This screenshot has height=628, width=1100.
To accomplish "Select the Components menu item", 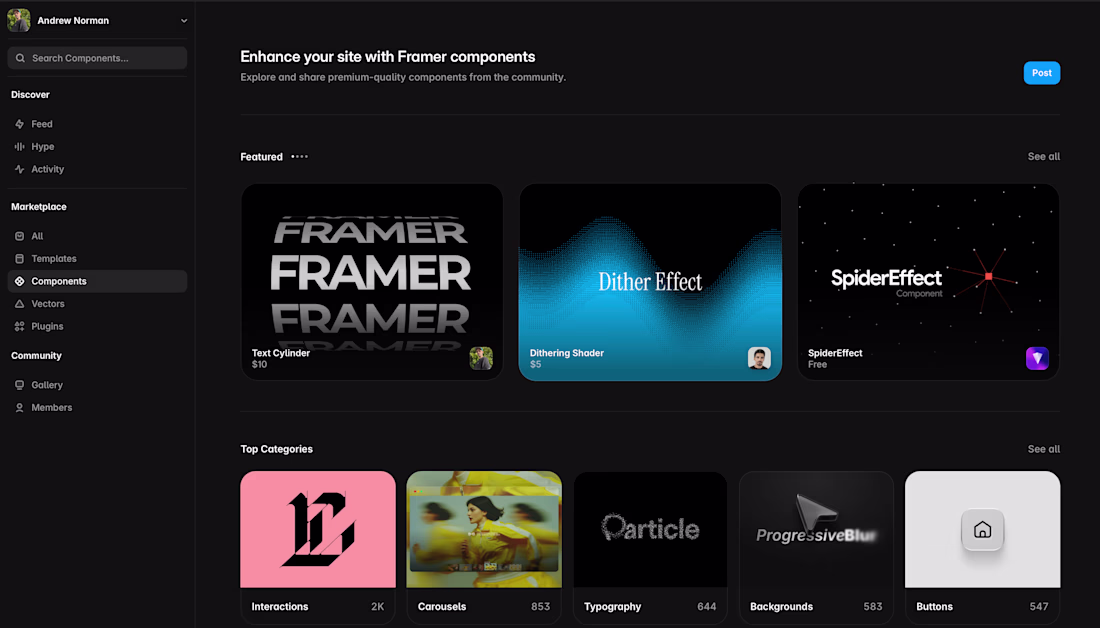I will click(x=98, y=281).
